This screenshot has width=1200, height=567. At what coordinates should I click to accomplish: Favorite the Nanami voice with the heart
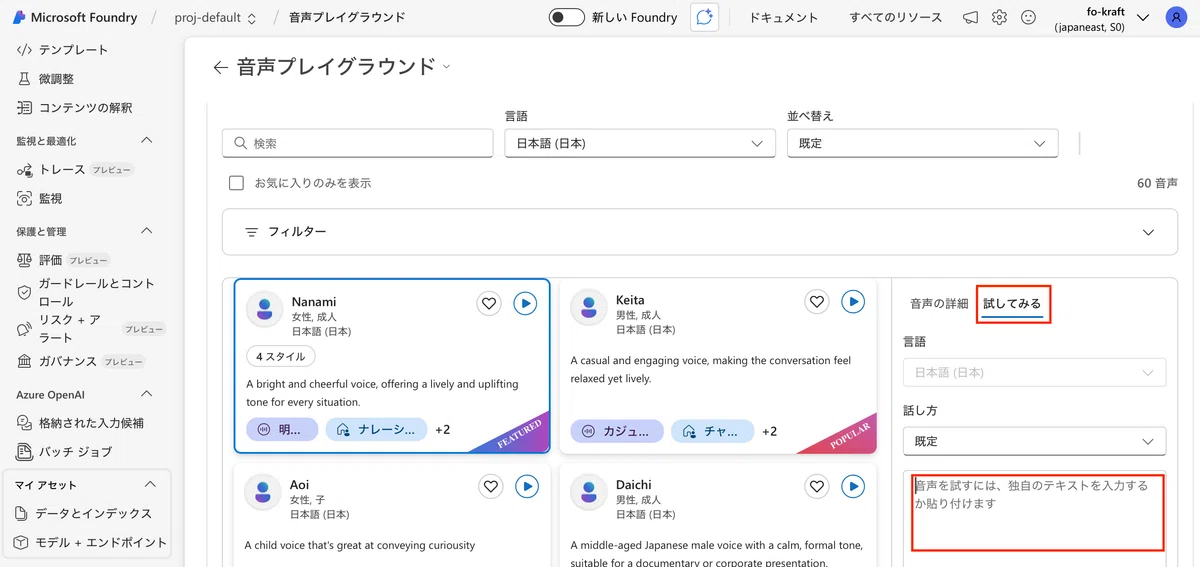[489, 303]
